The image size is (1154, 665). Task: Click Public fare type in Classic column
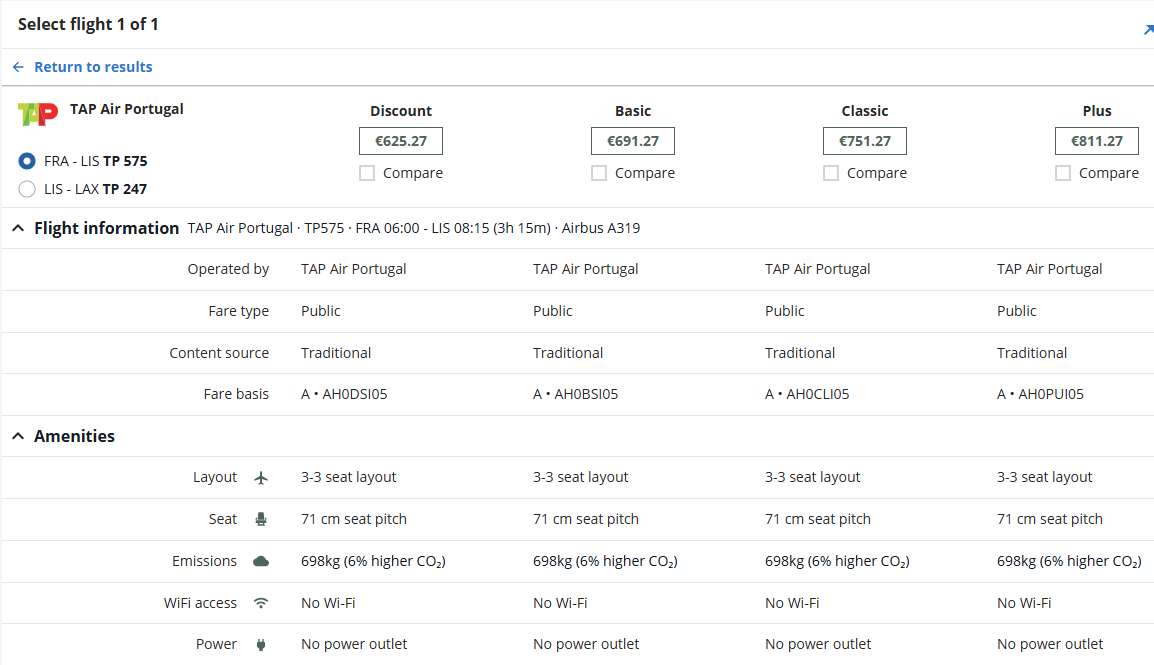pyautogui.click(x=785, y=311)
